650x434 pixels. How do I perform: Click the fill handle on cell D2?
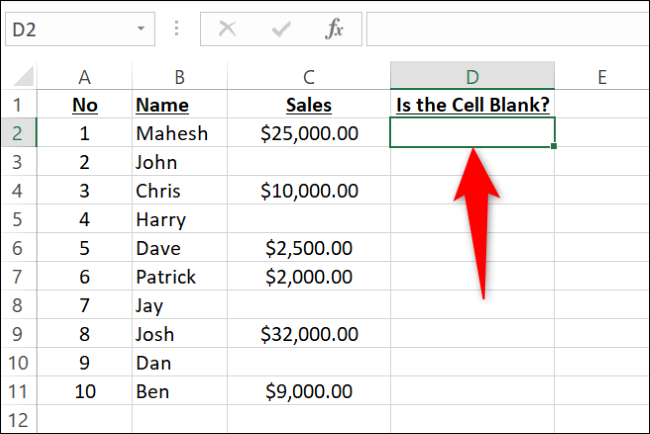554,147
